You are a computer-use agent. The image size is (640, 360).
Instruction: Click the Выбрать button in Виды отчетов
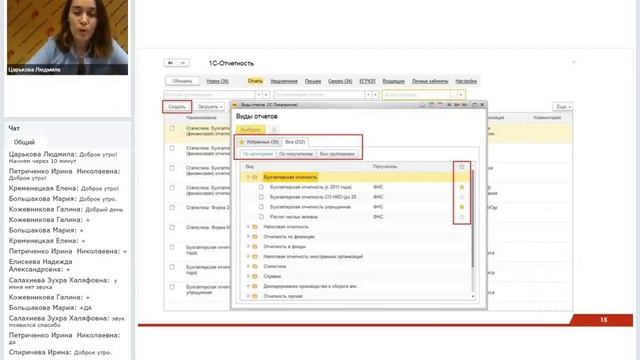point(251,129)
